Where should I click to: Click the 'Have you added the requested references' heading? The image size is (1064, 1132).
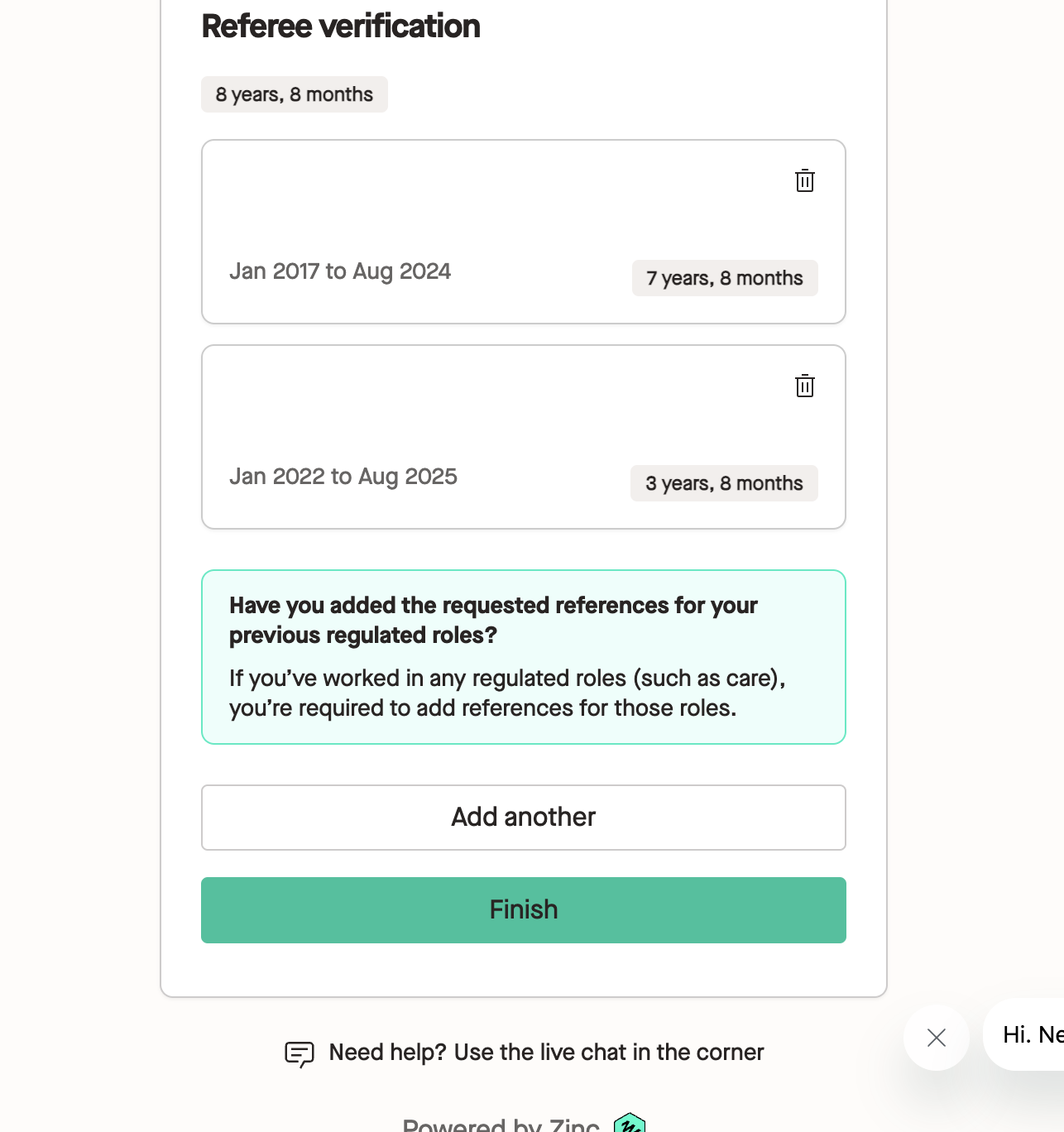[x=493, y=620]
